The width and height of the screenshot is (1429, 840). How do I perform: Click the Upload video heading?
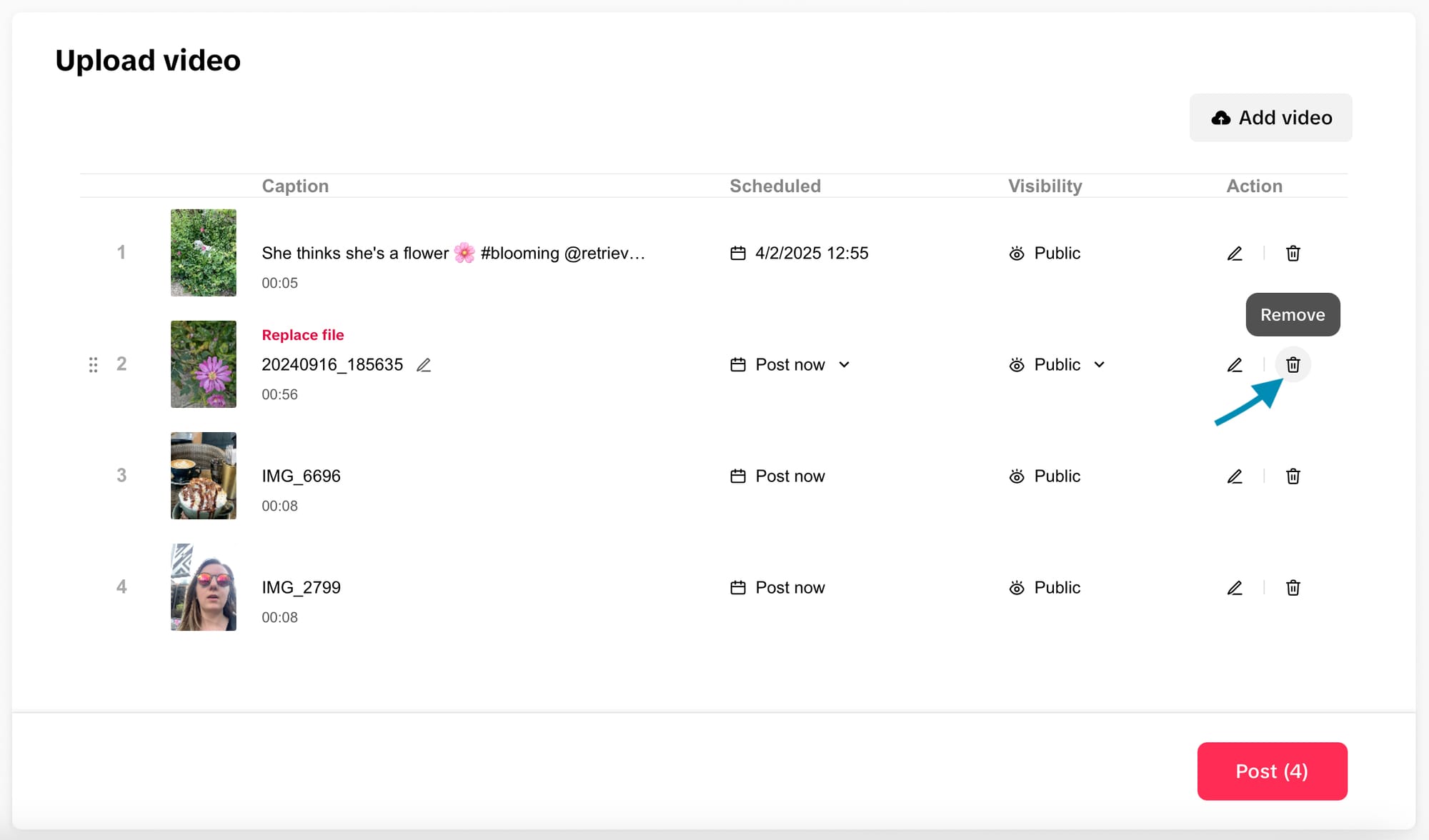tap(148, 61)
